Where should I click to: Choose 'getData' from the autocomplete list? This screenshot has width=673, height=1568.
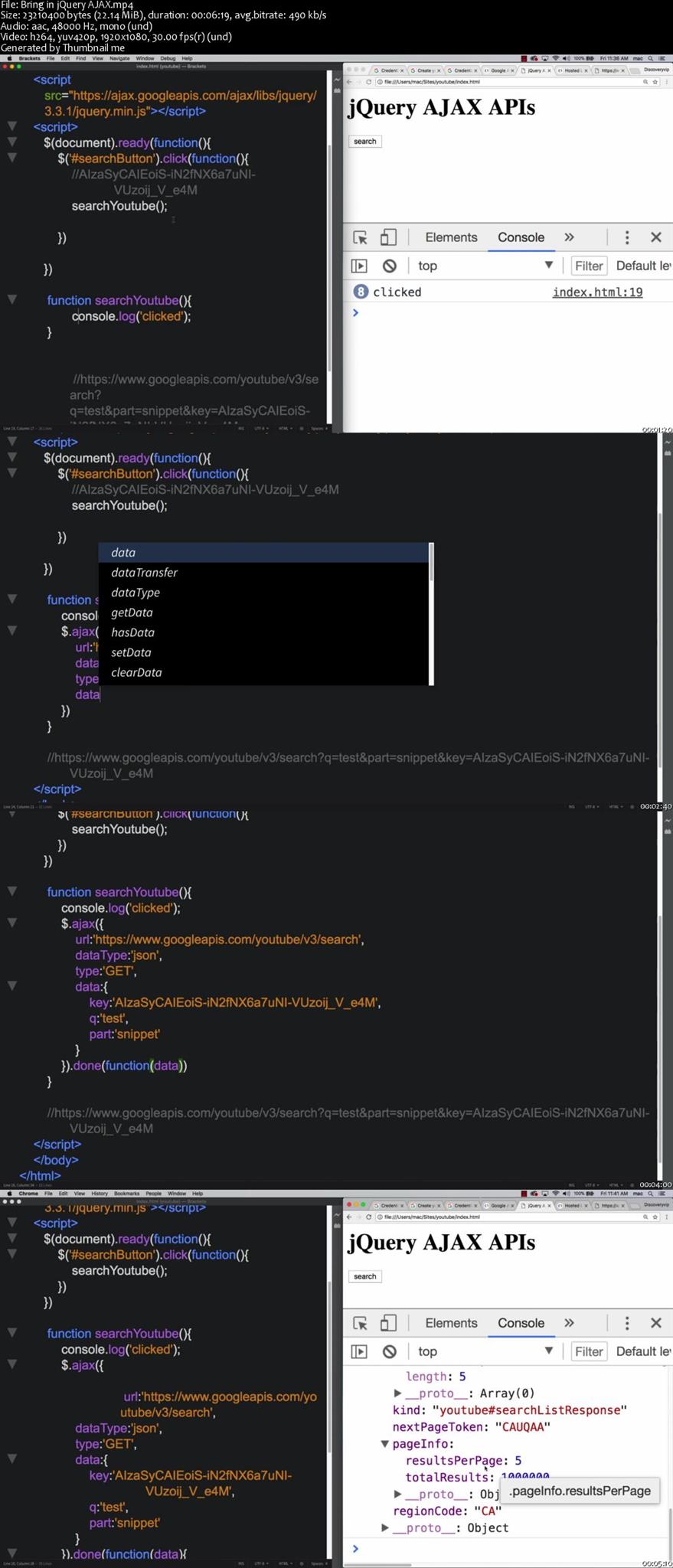[264, 612]
